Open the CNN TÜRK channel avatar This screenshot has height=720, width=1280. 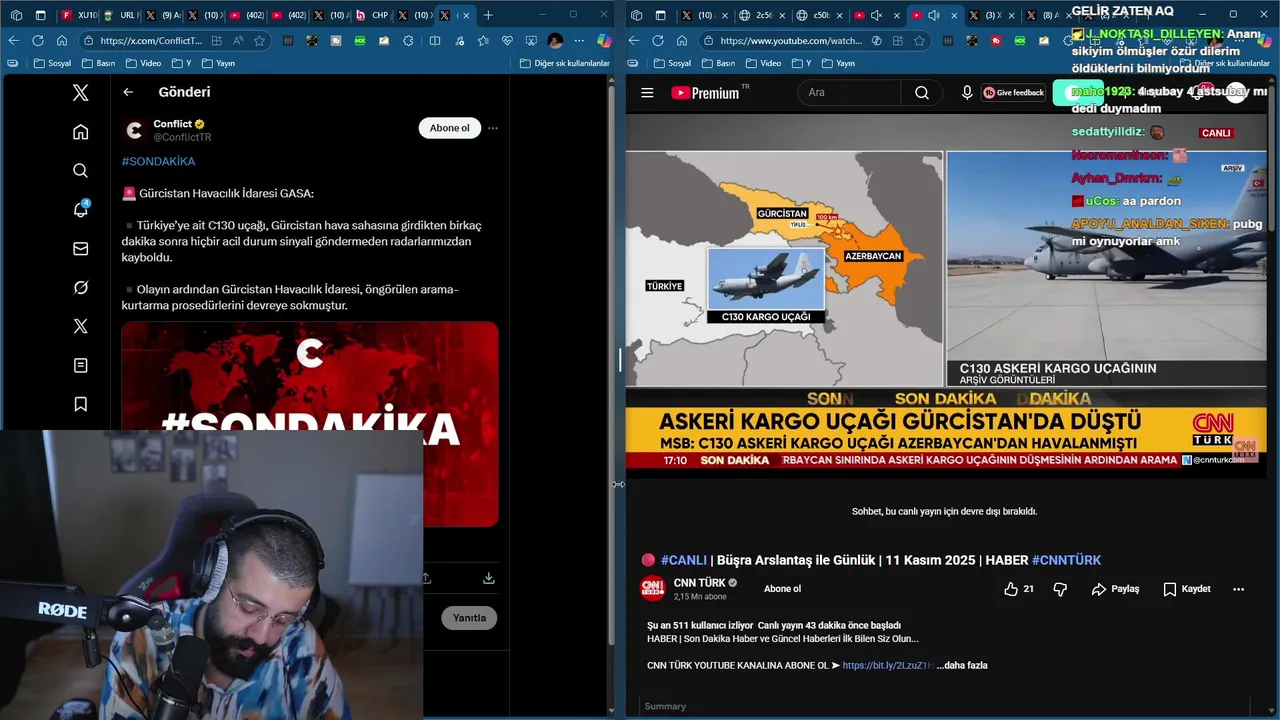(x=652, y=589)
